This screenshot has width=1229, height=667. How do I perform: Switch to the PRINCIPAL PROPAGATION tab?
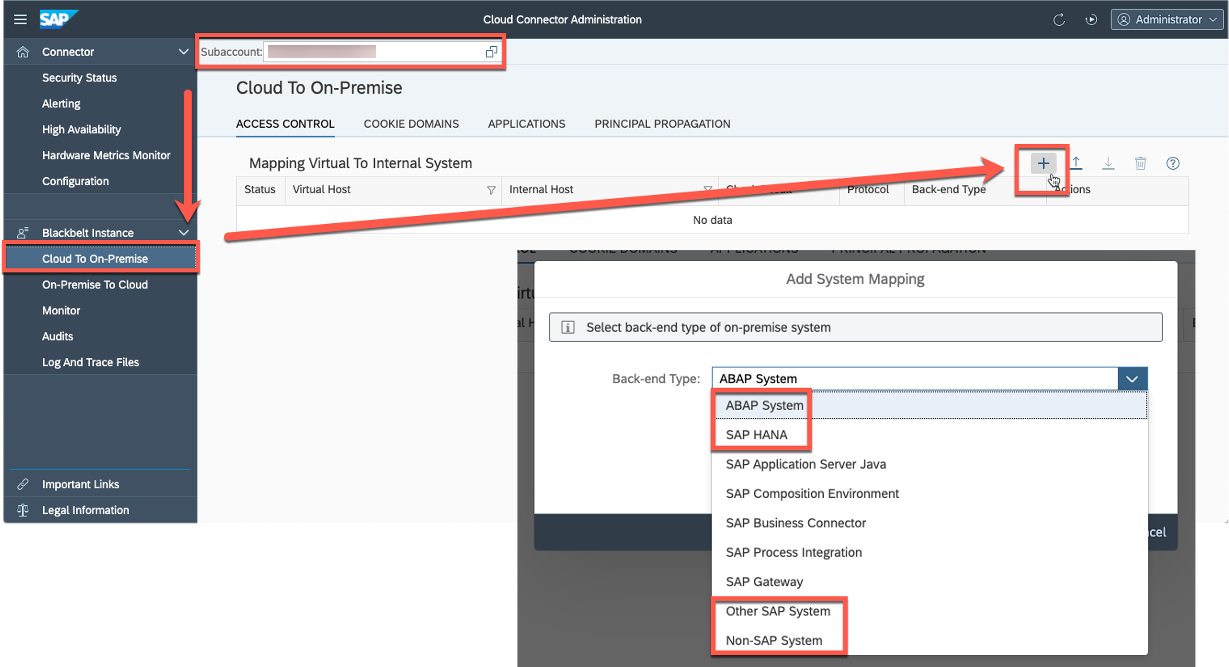(x=661, y=124)
